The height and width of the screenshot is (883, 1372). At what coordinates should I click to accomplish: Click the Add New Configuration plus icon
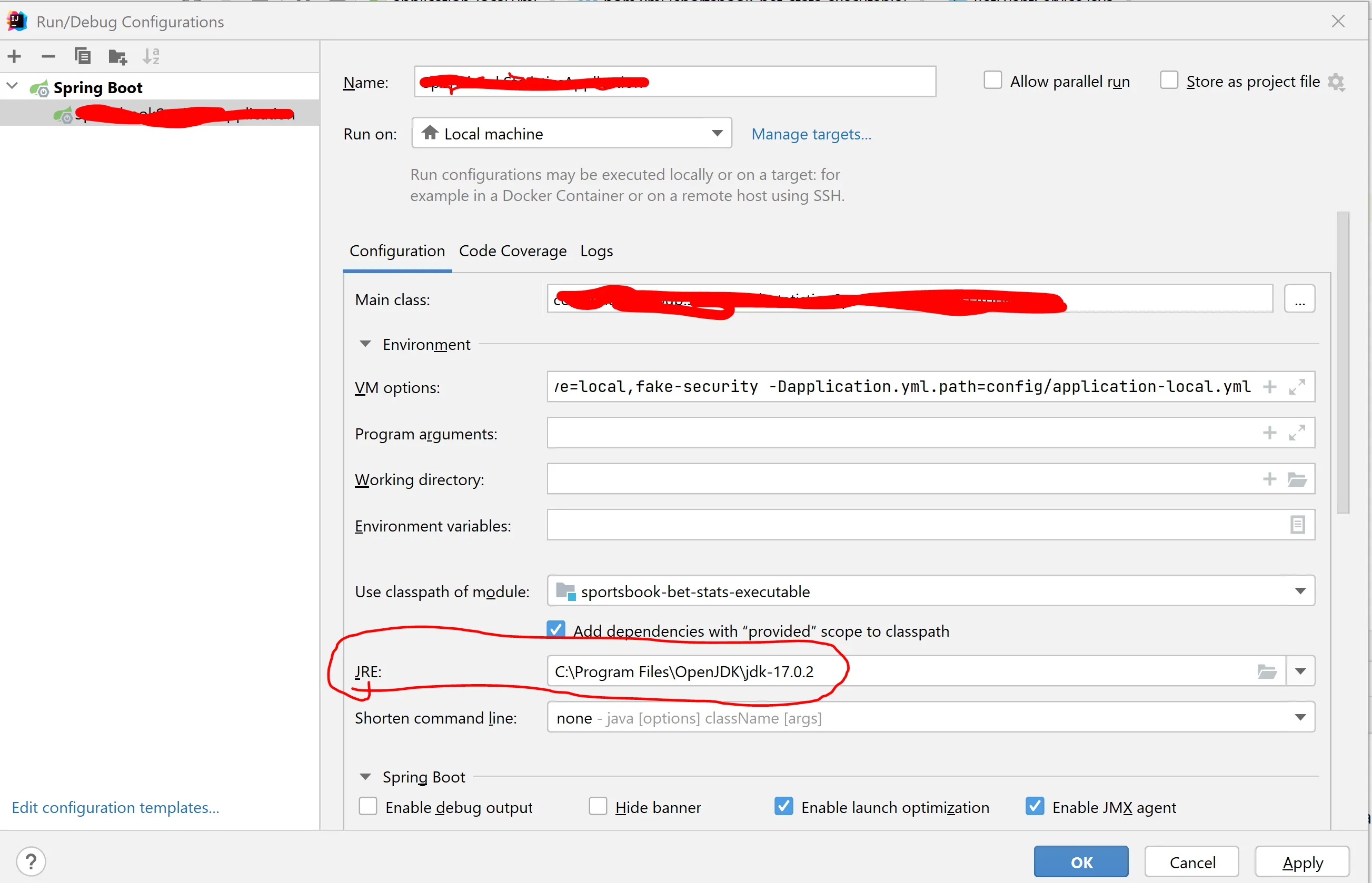[14, 56]
